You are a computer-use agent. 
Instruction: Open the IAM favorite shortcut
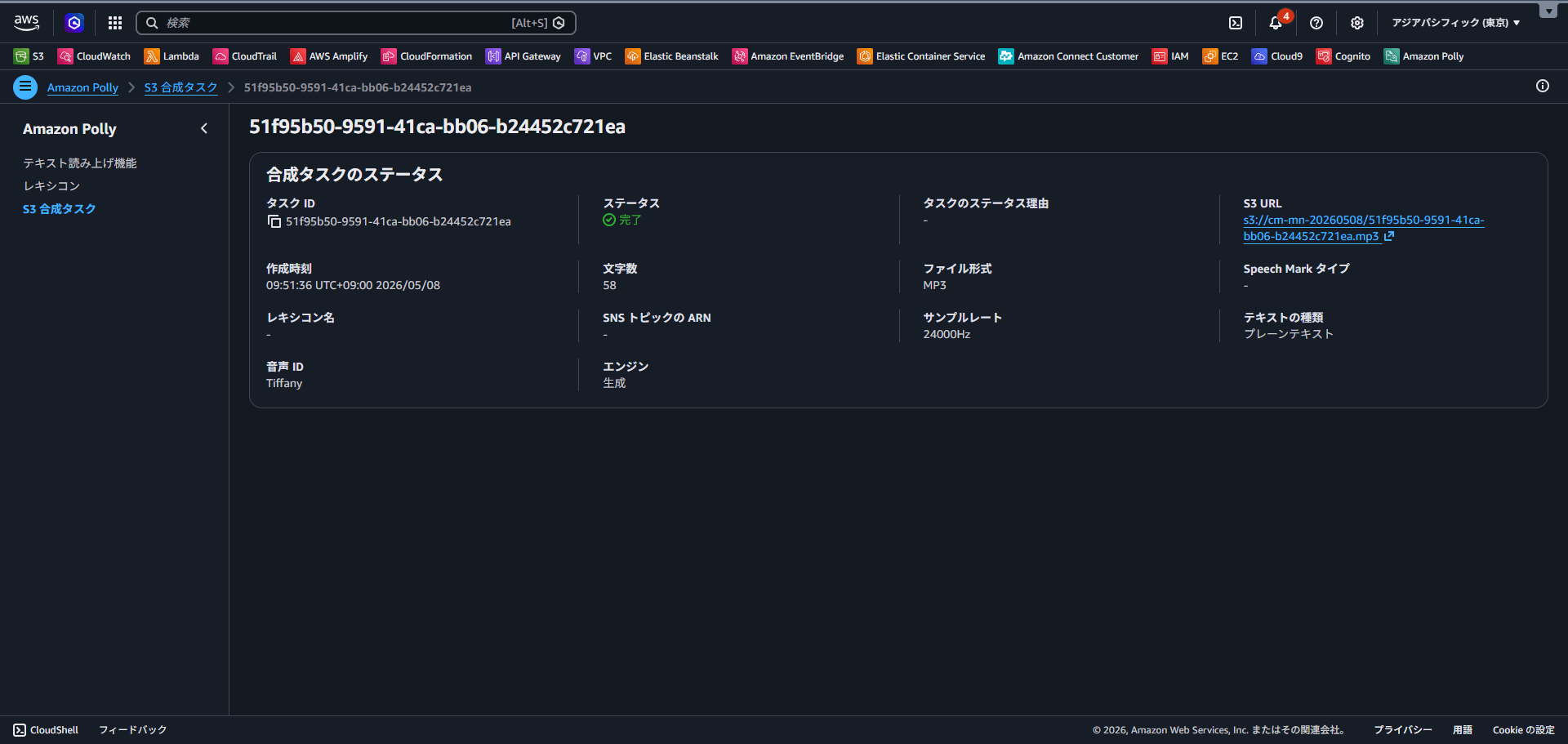(x=1170, y=56)
